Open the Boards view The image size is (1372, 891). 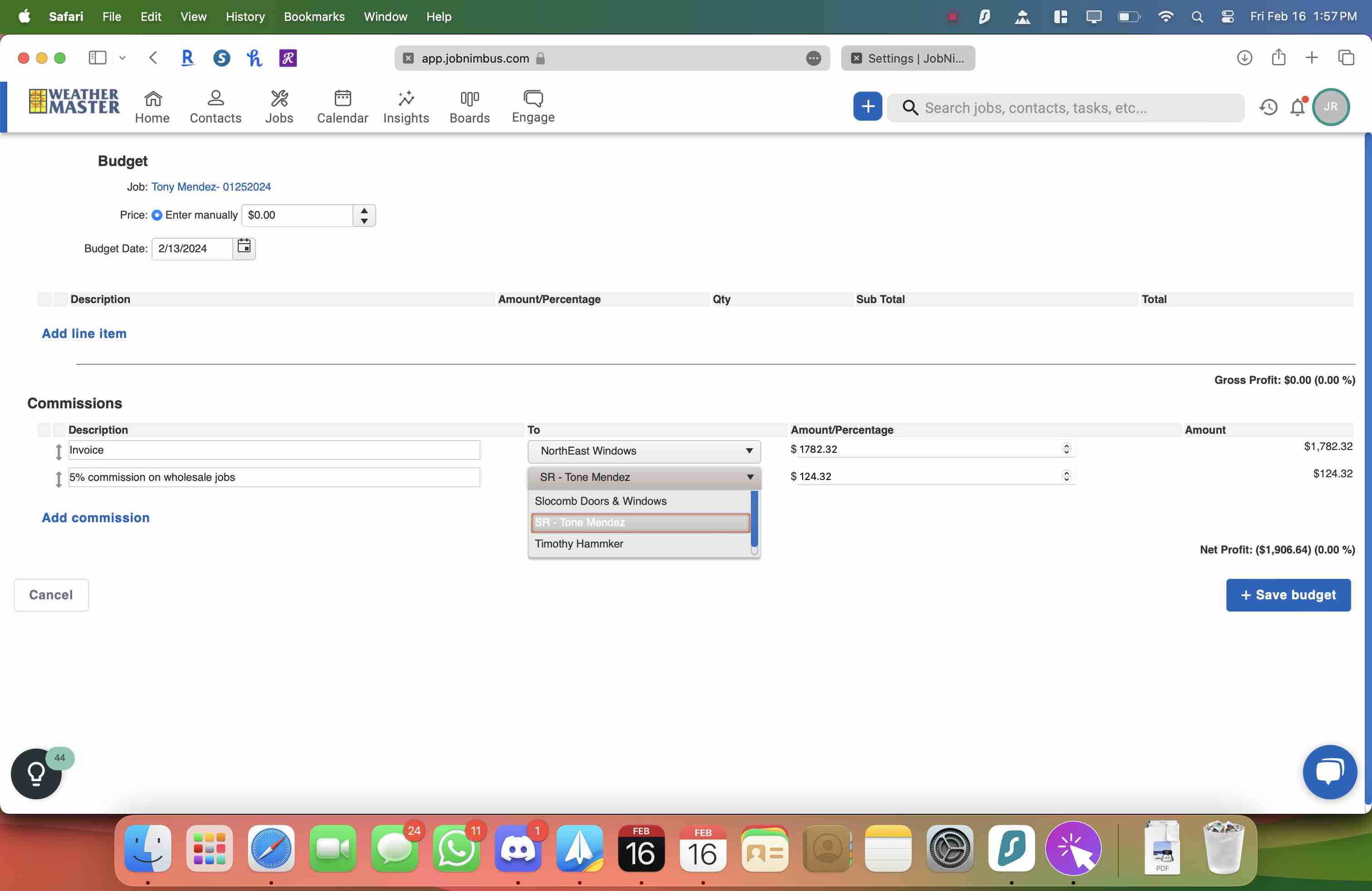469,106
